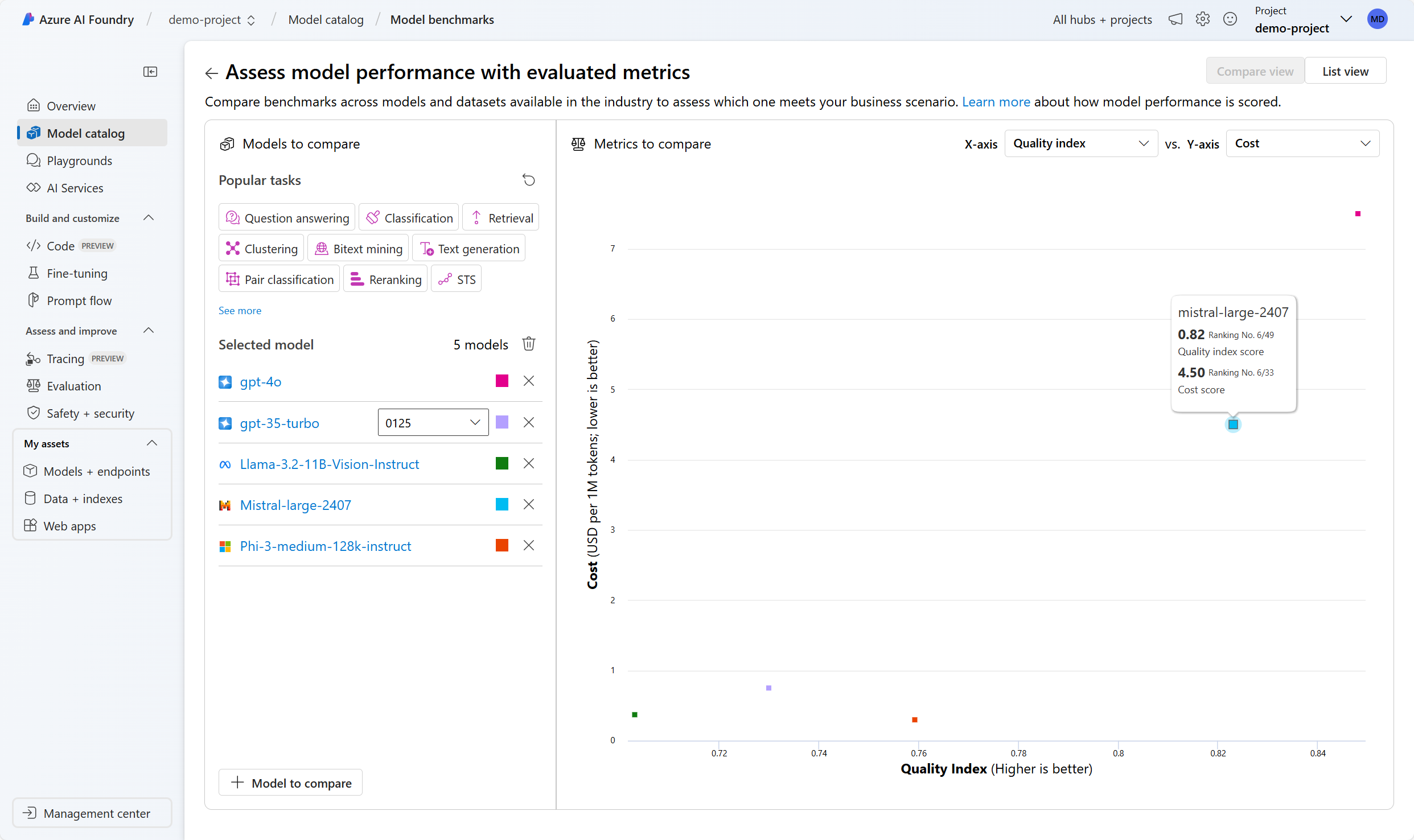Filter by Clustering task

(261, 249)
